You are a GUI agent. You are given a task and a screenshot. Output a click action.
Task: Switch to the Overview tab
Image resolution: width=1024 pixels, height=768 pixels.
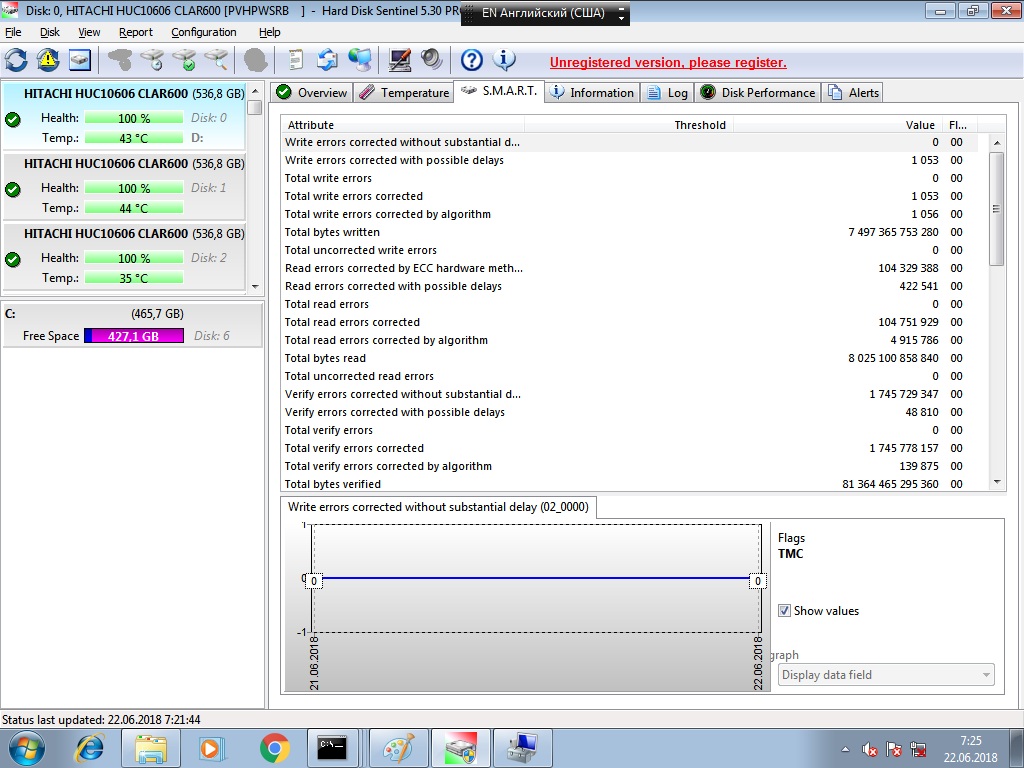pyautogui.click(x=312, y=92)
